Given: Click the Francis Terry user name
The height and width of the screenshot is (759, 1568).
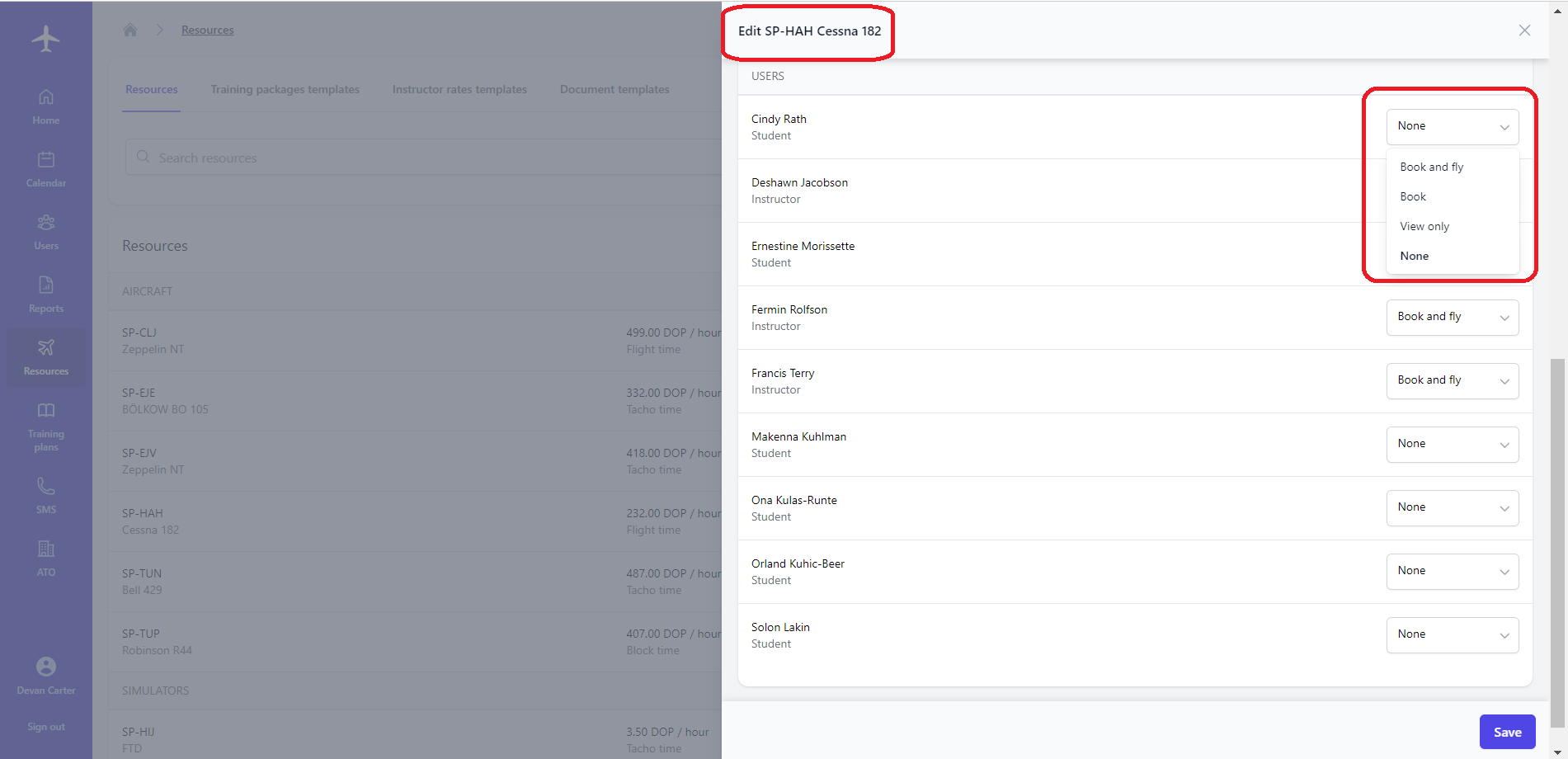Looking at the screenshot, I should (x=782, y=373).
